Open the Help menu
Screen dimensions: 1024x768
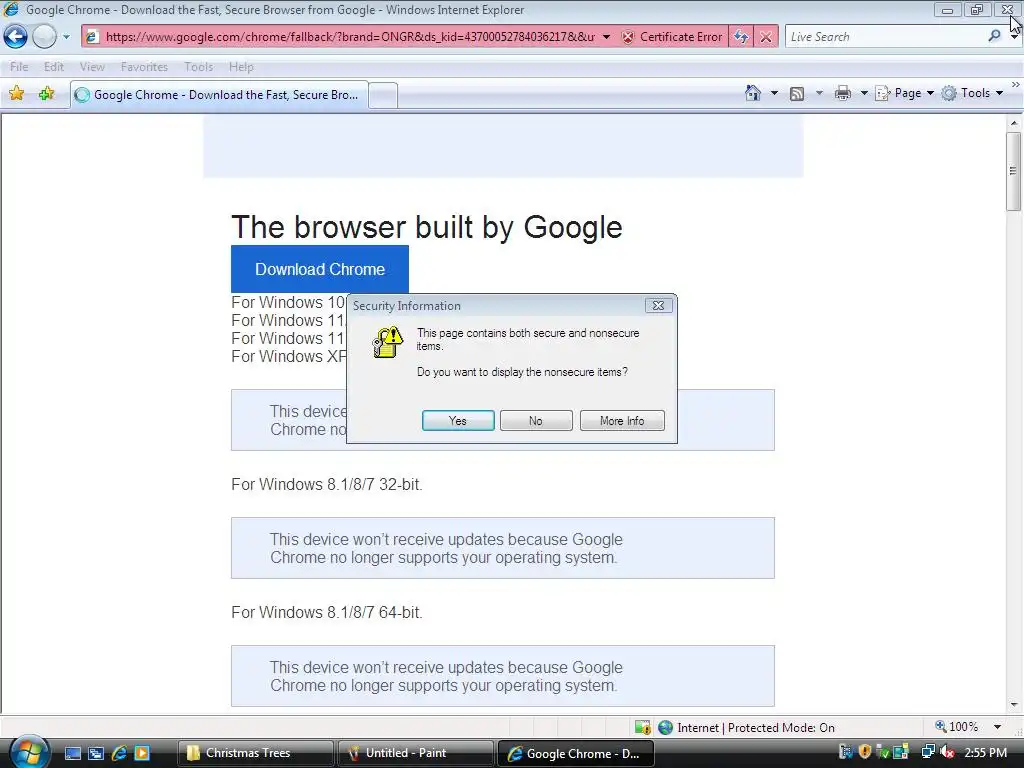[241, 67]
